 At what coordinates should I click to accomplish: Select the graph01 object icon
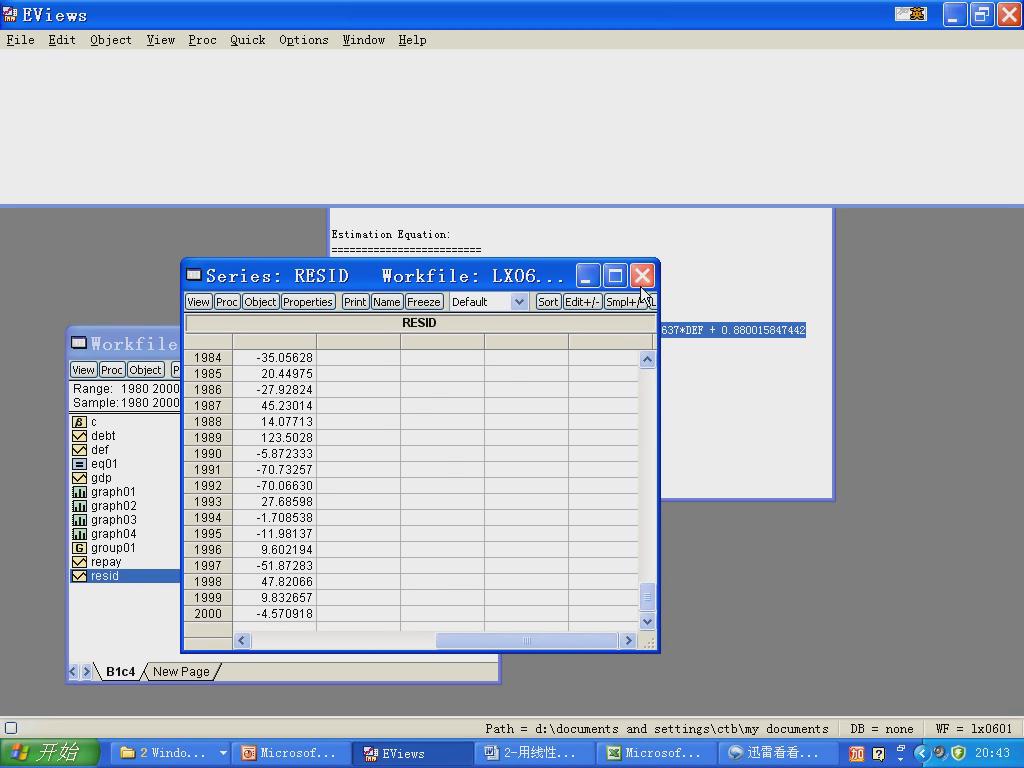tap(79, 492)
